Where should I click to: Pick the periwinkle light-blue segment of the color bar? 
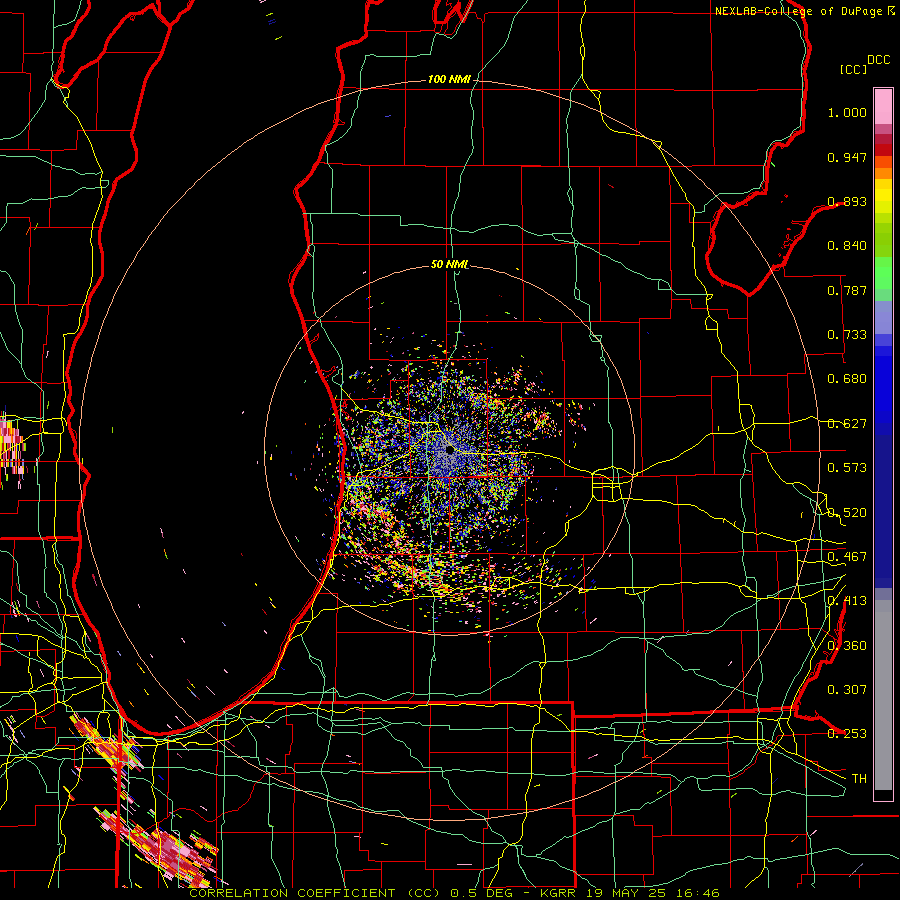tap(883, 317)
